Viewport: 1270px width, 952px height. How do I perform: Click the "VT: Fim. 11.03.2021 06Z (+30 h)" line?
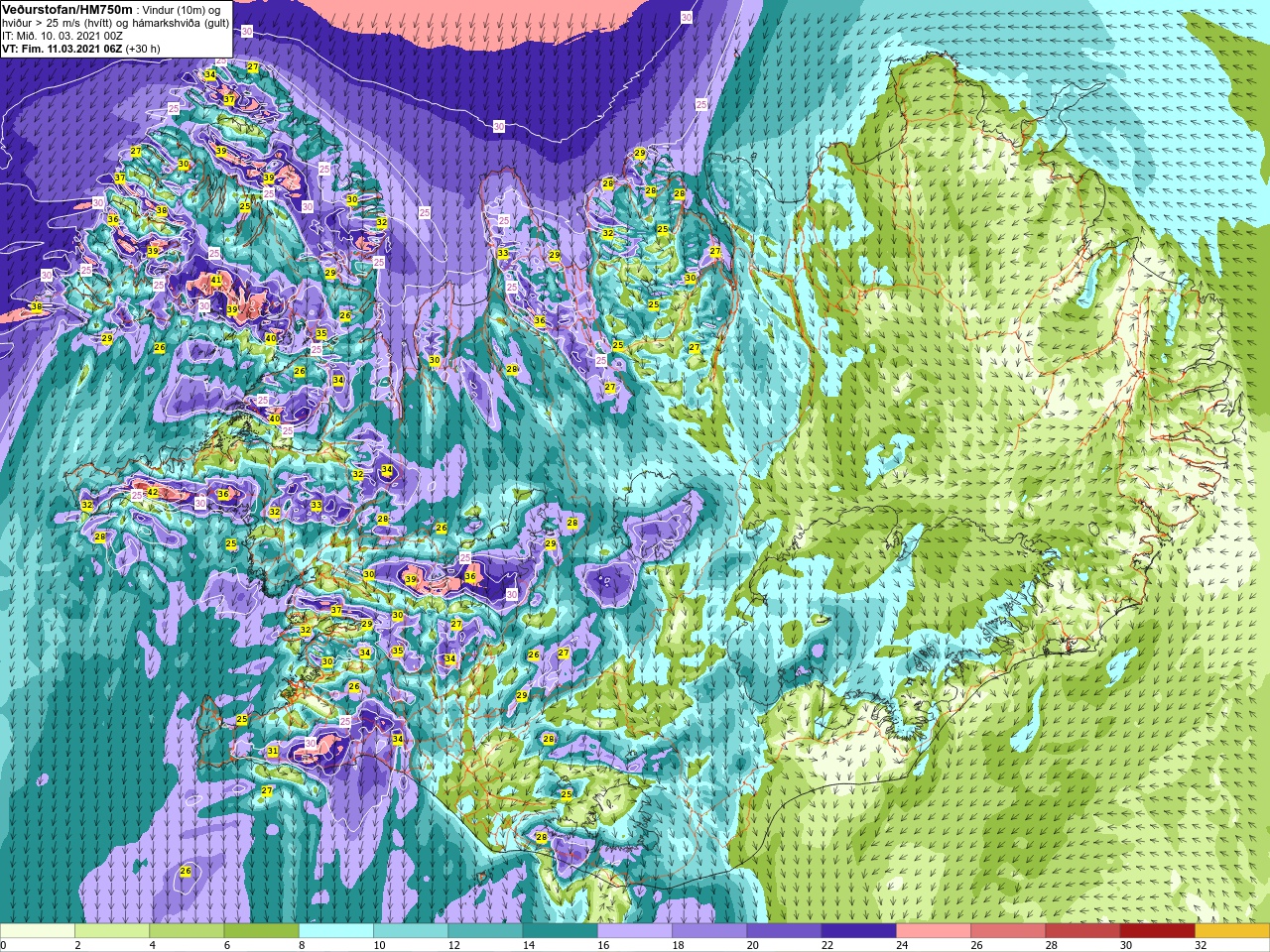click(81, 48)
